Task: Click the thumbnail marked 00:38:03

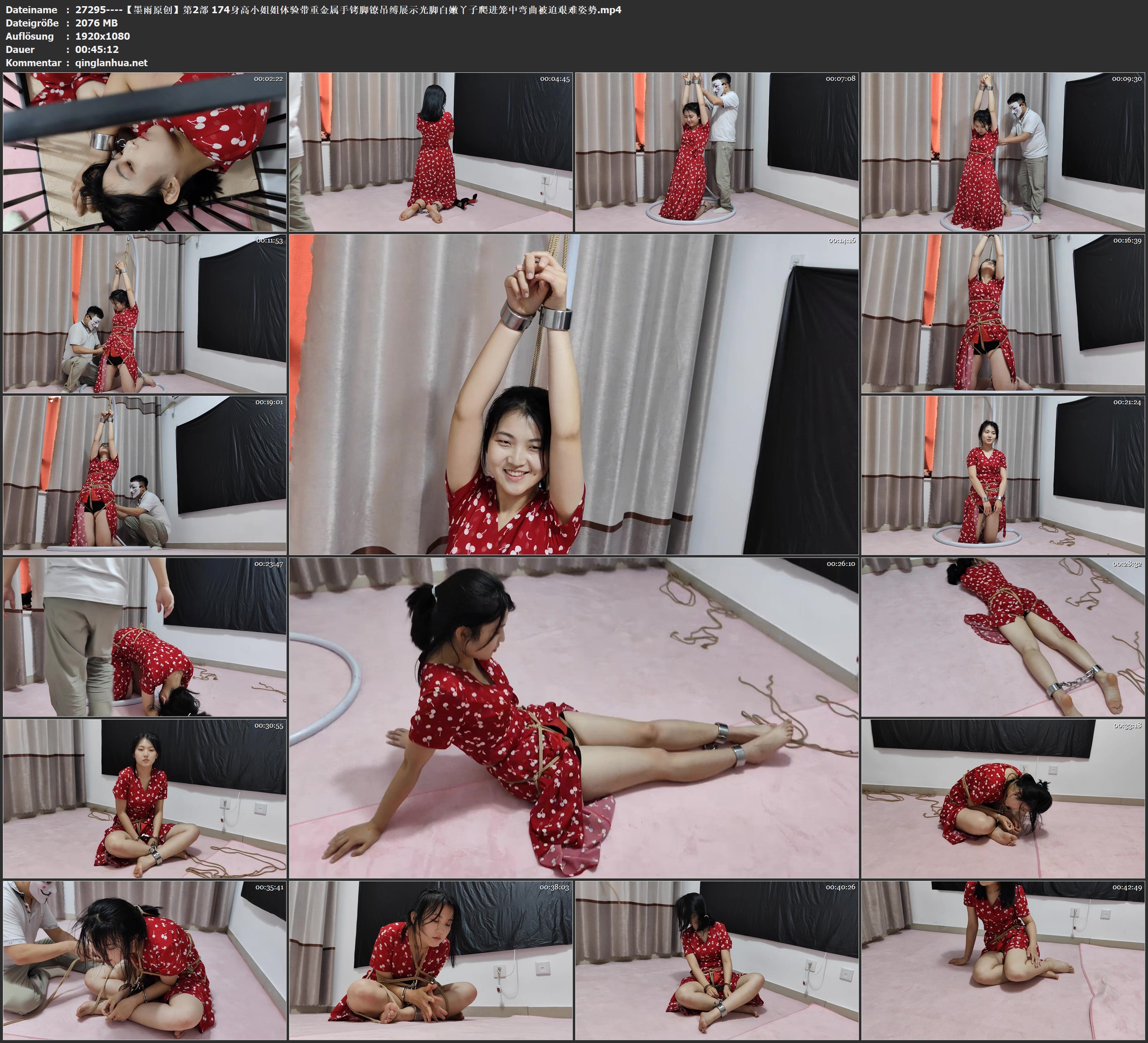Action: (x=430, y=960)
